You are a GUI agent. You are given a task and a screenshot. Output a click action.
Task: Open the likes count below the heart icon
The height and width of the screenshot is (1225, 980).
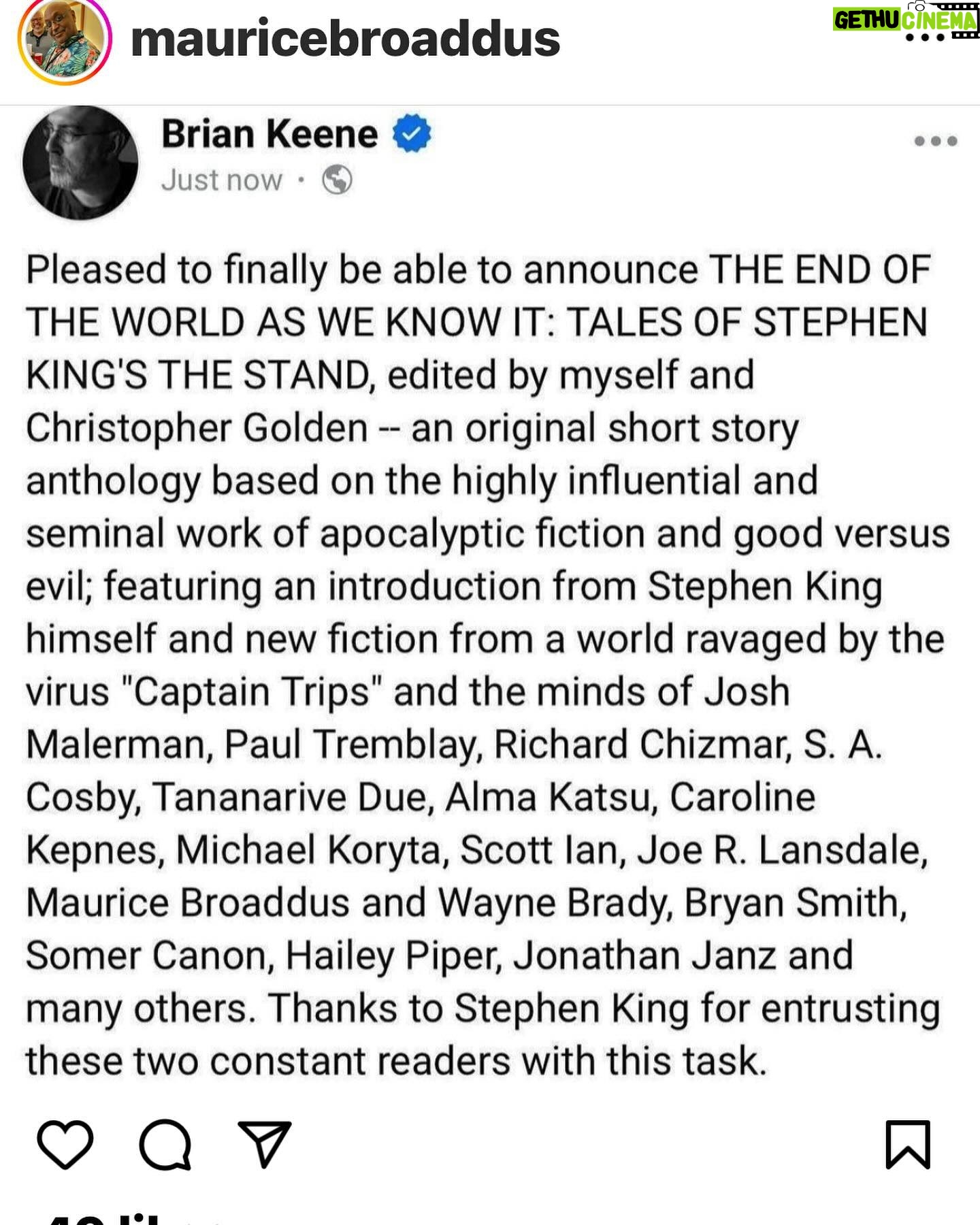(x=102, y=1218)
